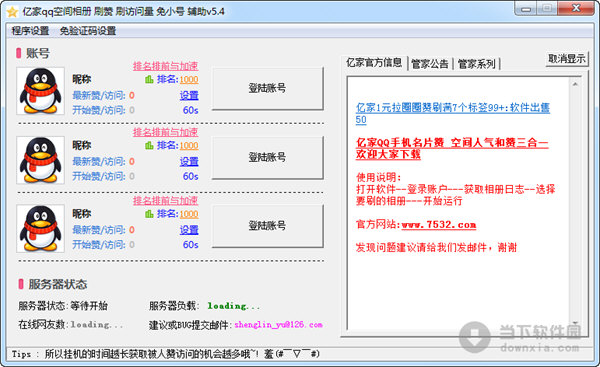
Task: Open the 亿家1元拉圈圈赞 software sale link
Action: tap(453, 113)
